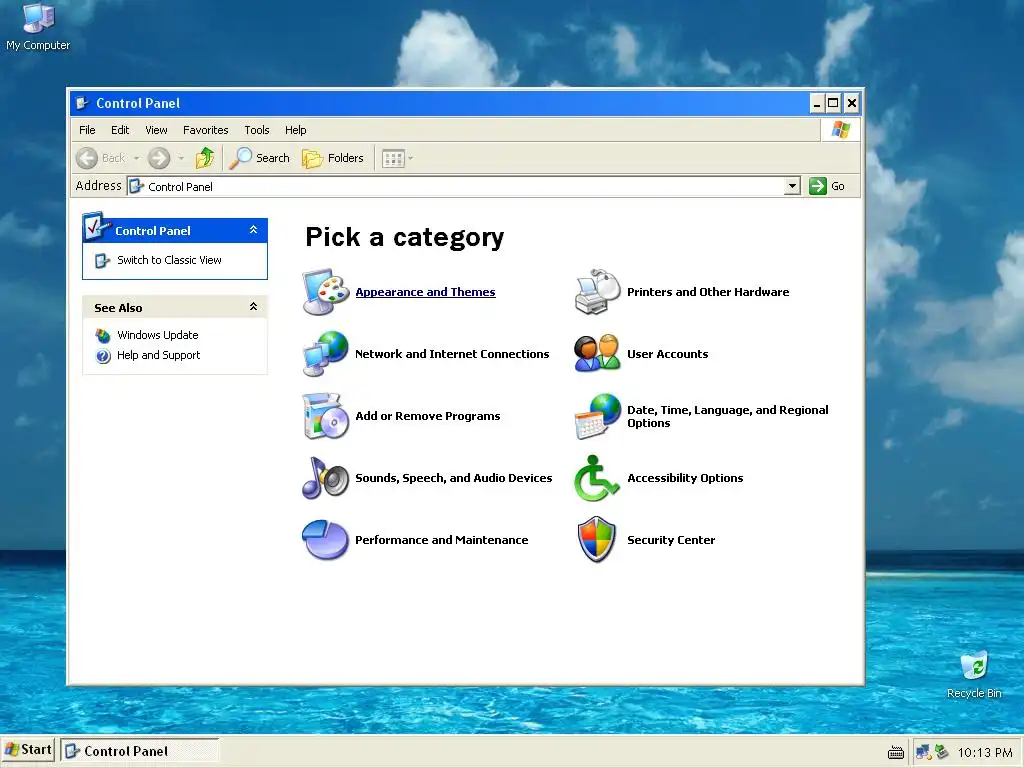1024x768 pixels.
Task: Click the Network and Internet Connections globe icon
Action: tap(325, 353)
